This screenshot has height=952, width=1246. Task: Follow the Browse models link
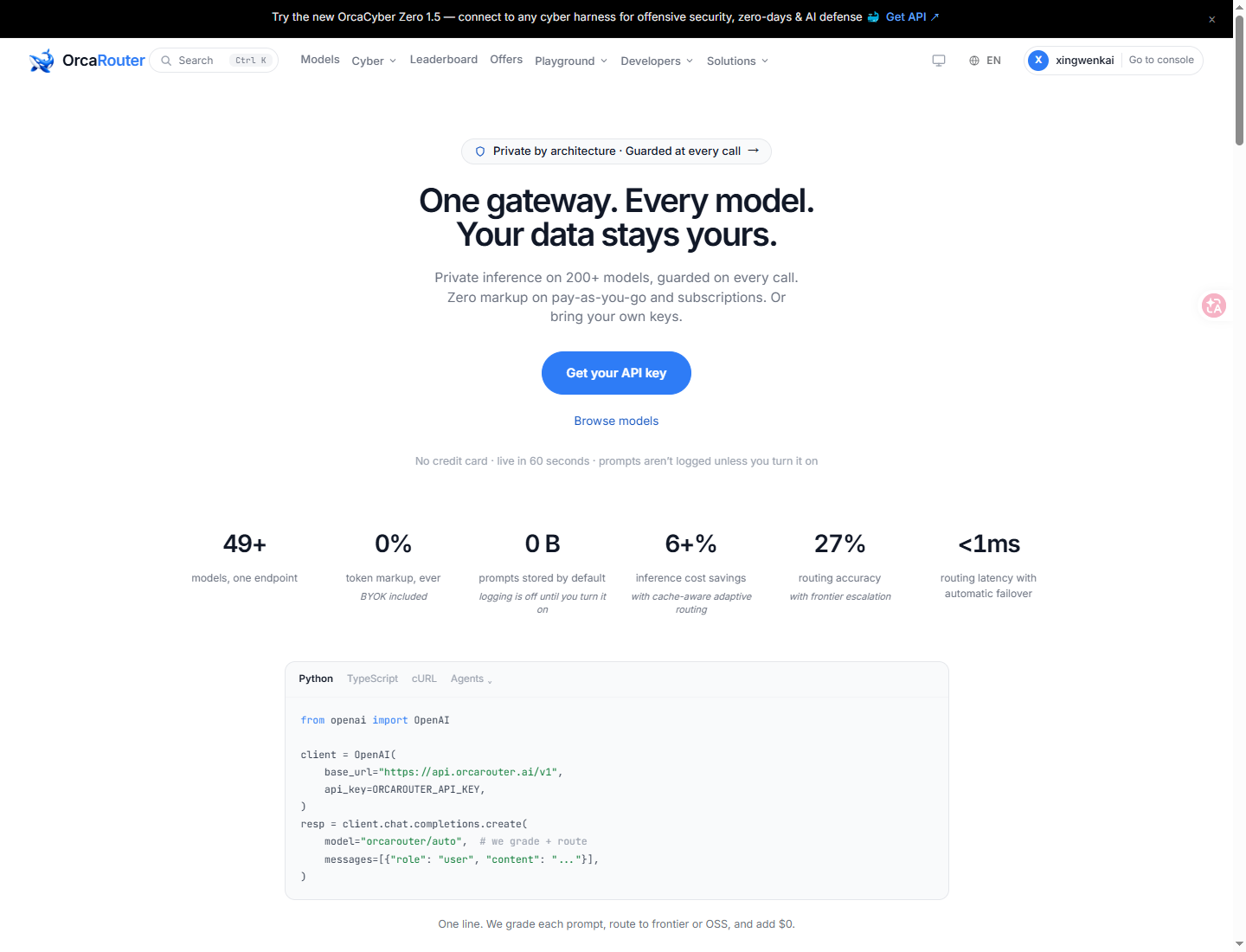[x=616, y=421]
